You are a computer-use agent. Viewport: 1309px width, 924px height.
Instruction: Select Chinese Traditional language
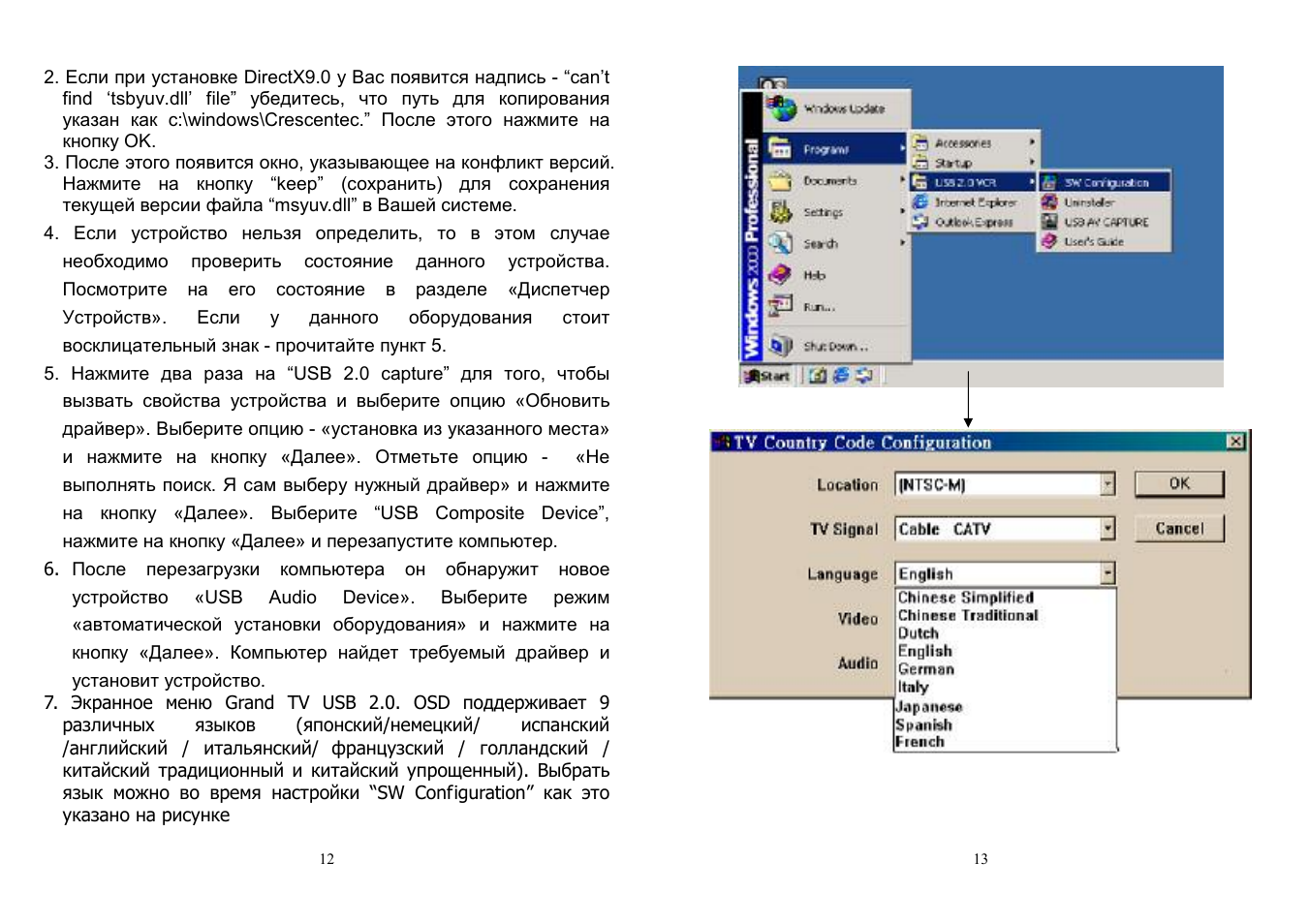click(x=1006, y=615)
